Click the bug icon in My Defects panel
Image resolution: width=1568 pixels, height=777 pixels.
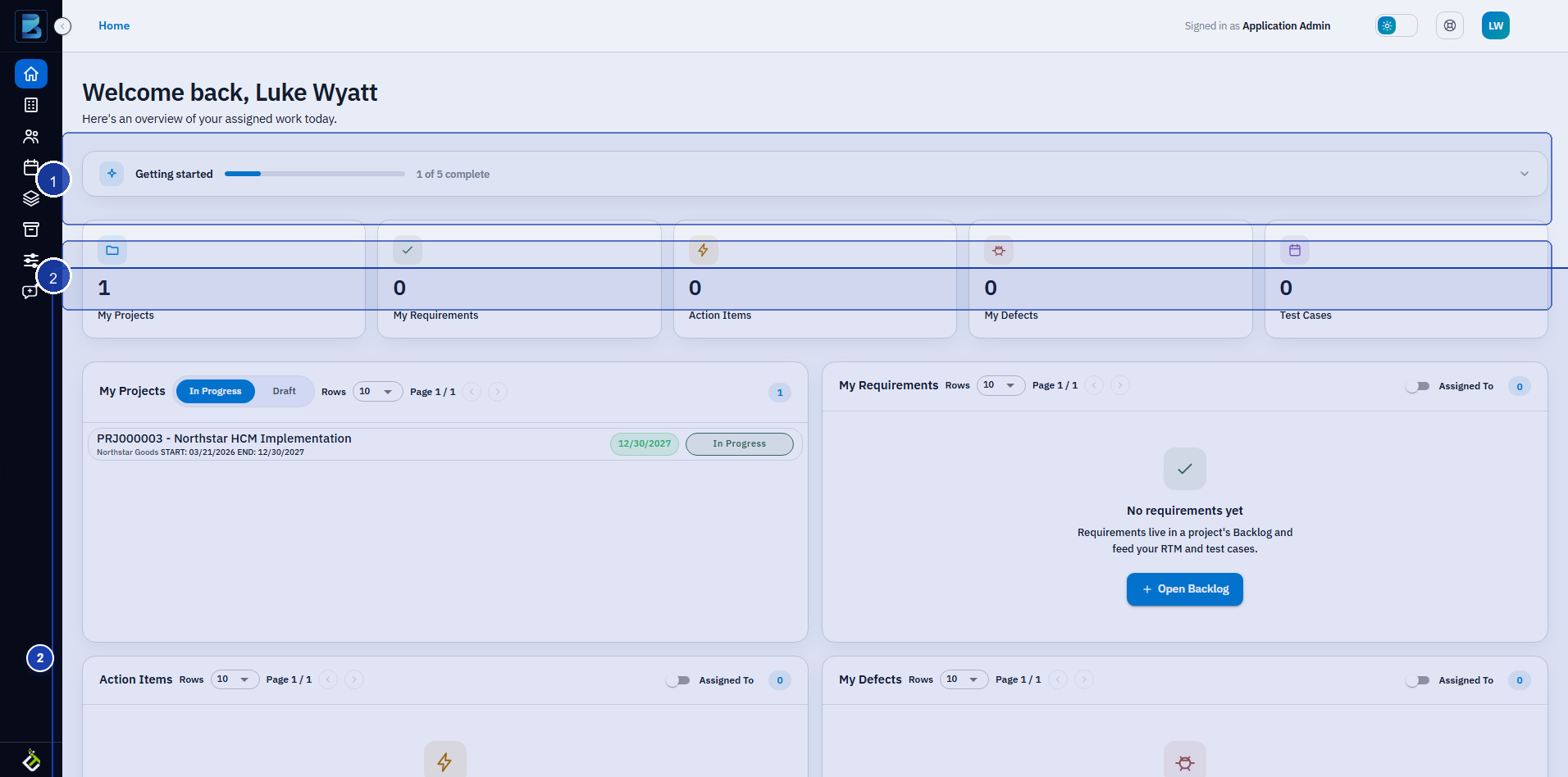tap(1185, 761)
